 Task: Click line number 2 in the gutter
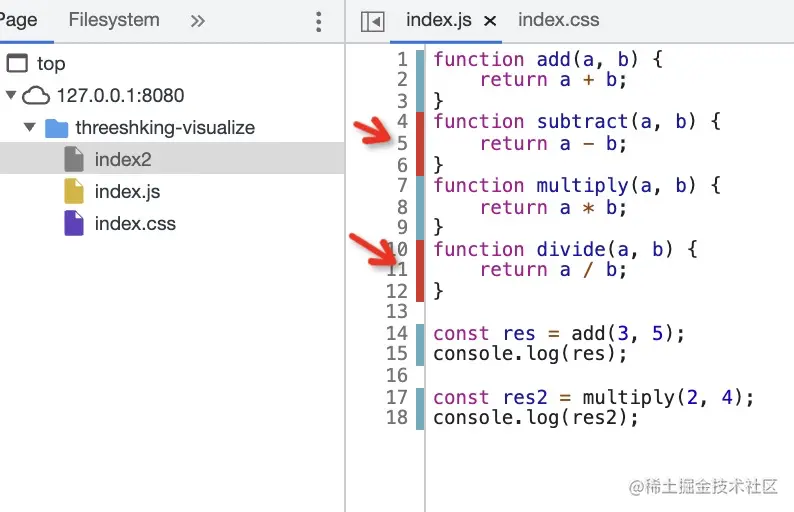click(x=402, y=80)
